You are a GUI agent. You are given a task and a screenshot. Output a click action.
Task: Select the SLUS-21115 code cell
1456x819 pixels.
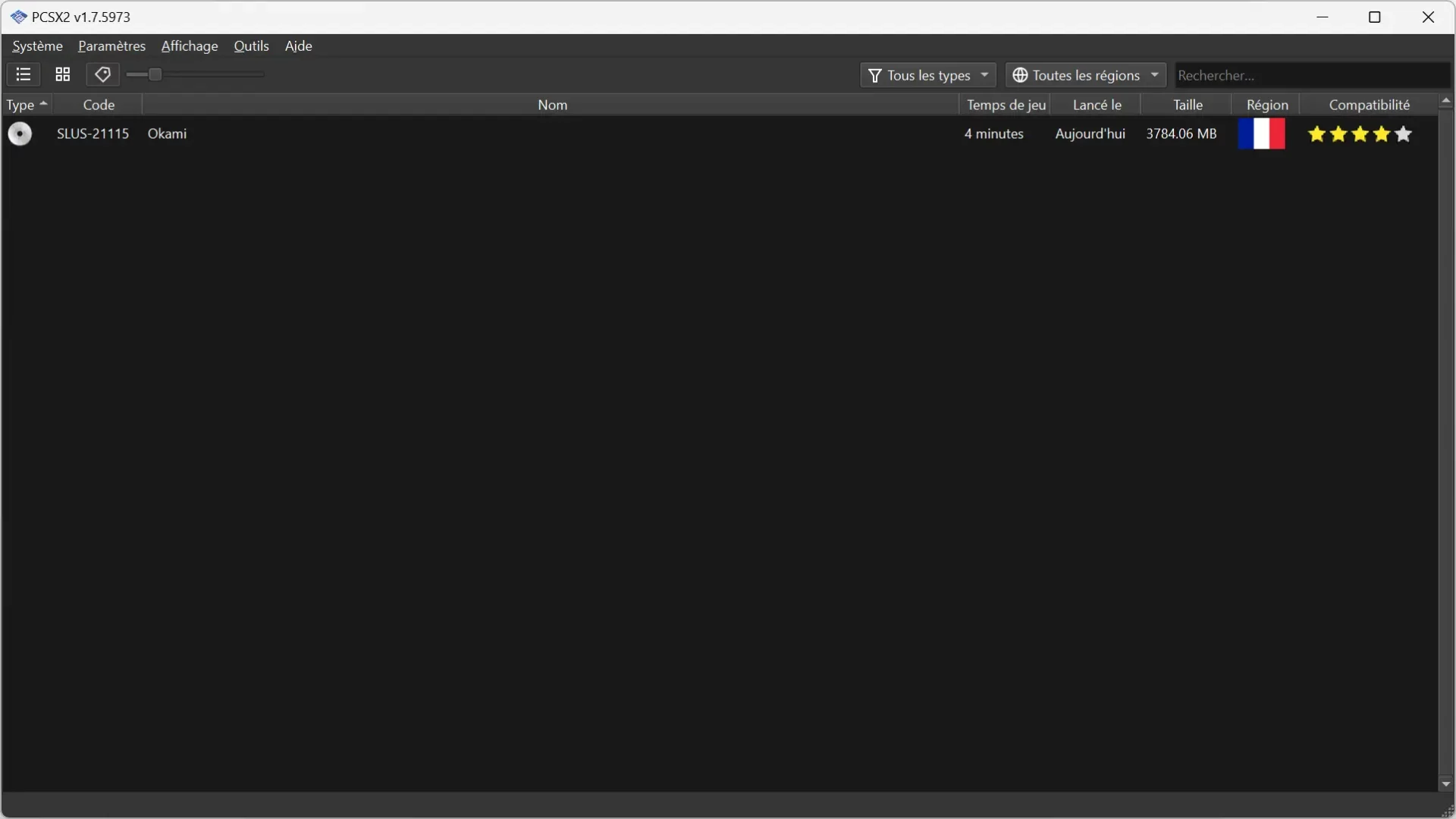[x=93, y=133]
